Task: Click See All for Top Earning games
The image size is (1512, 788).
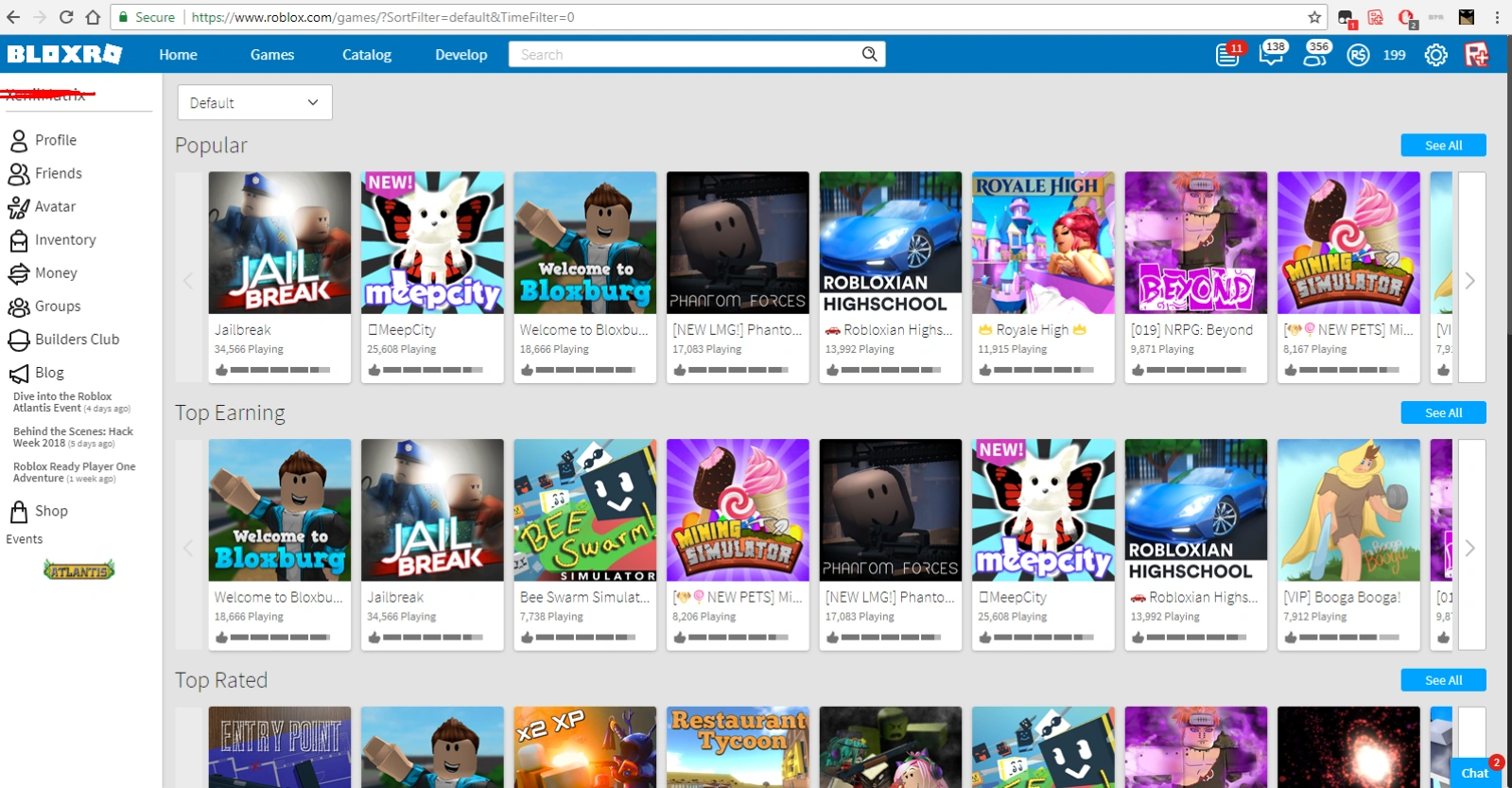Action: coord(1444,412)
